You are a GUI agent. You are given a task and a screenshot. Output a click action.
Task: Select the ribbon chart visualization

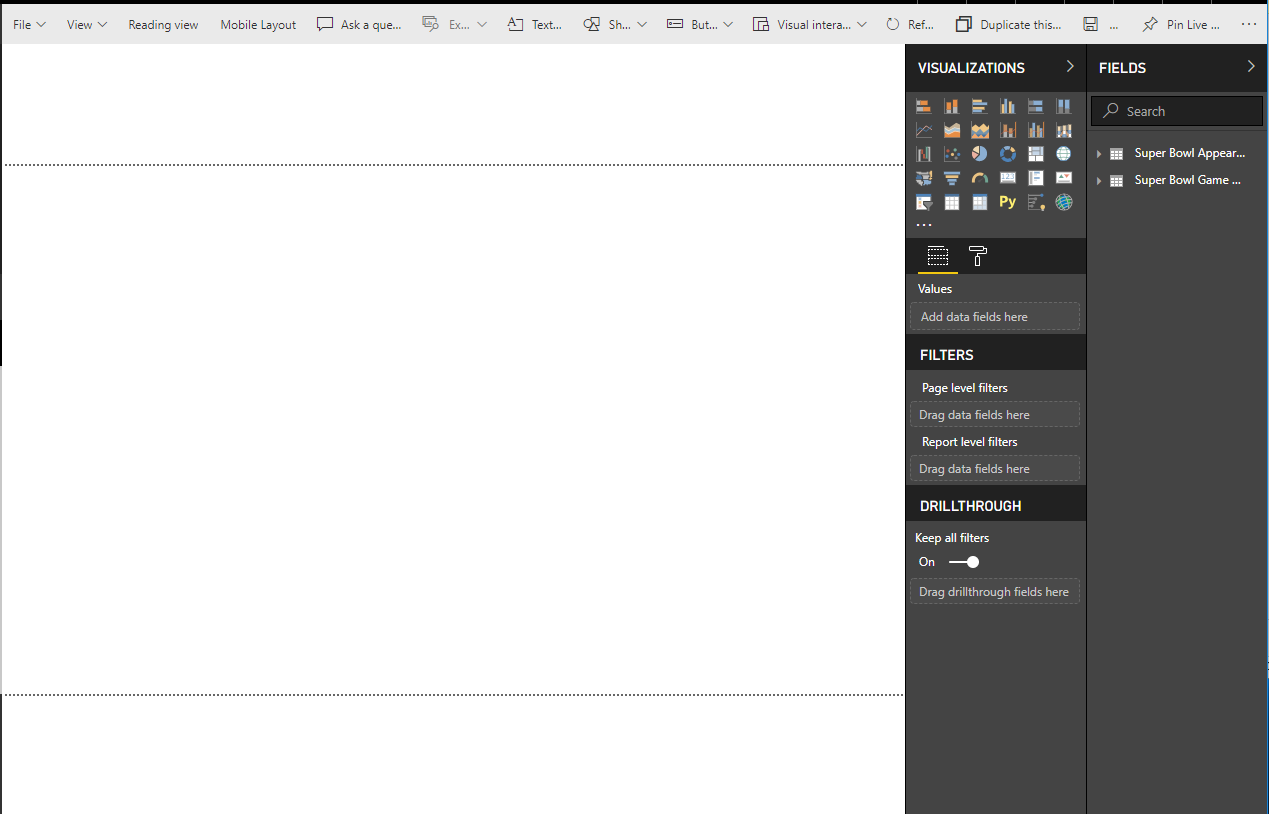pos(1064,130)
